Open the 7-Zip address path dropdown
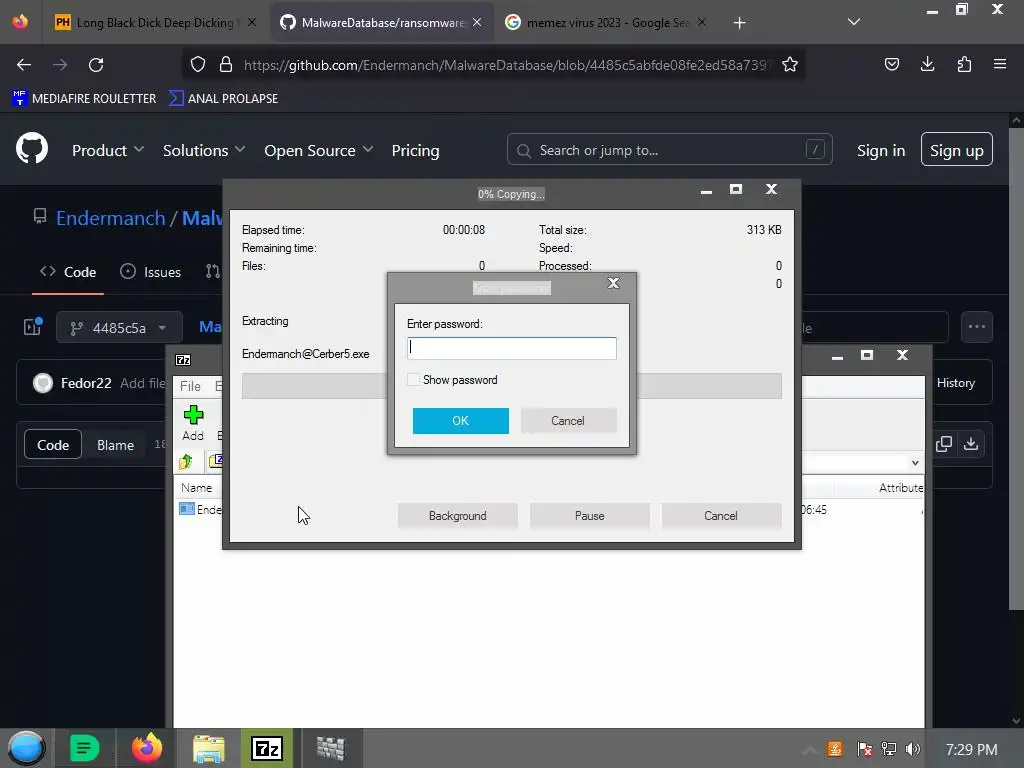The image size is (1024, 768). pyautogui.click(x=915, y=463)
